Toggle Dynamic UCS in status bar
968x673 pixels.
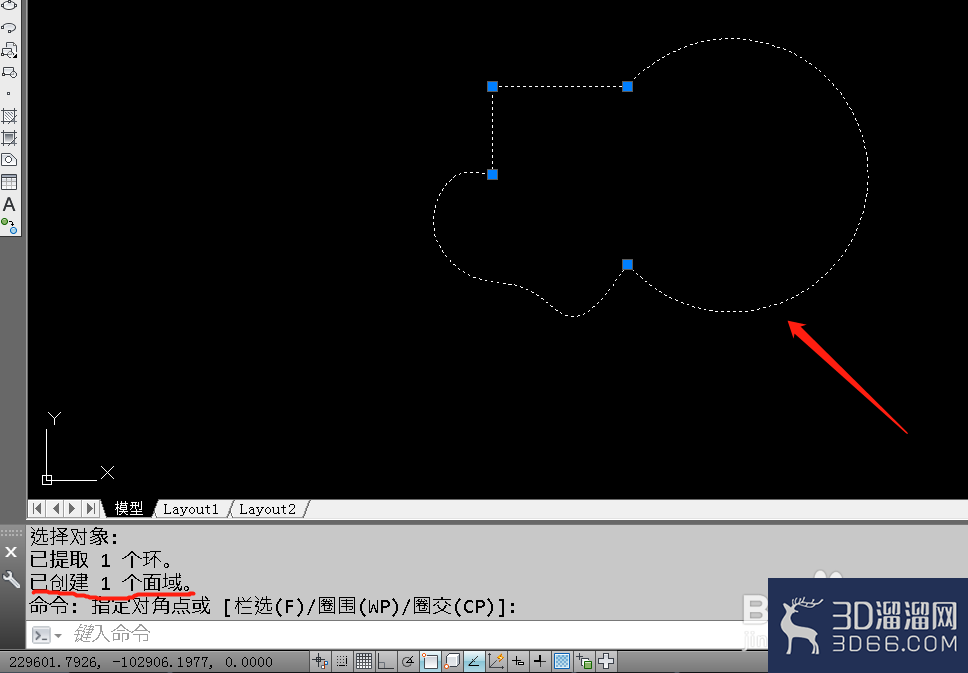pos(496,661)
